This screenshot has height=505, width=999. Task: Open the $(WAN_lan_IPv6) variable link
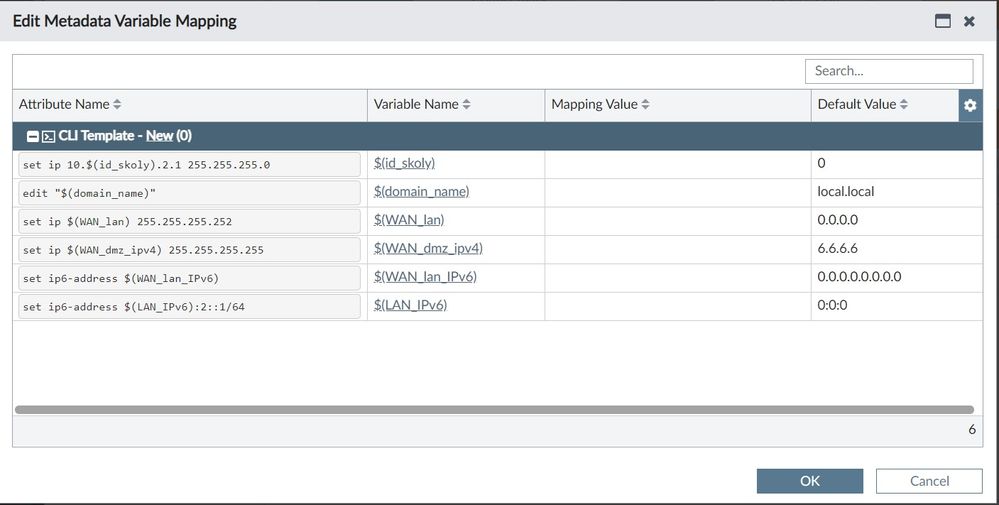tap(425, 276)
